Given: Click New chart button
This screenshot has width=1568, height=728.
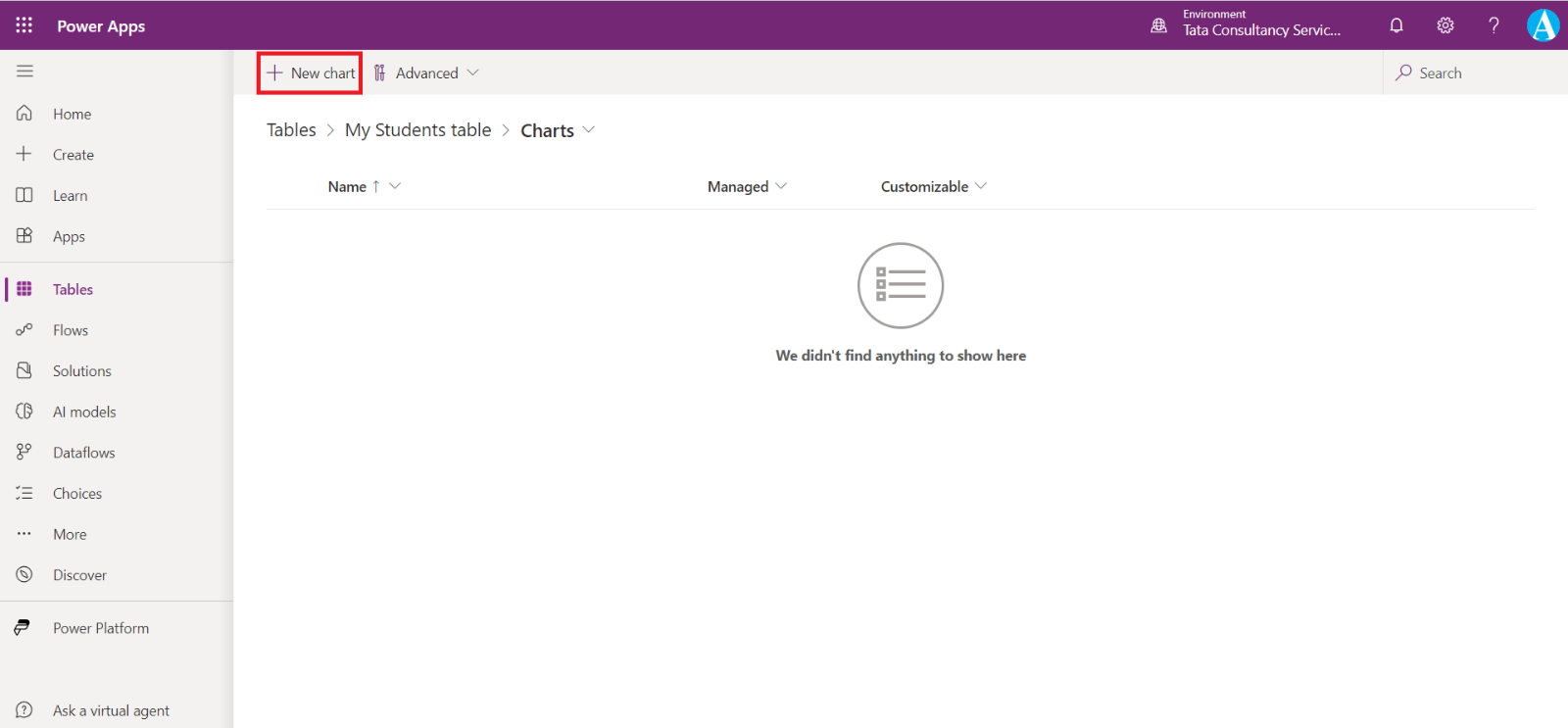Looking at the screenshot, I should click(311, 73).
